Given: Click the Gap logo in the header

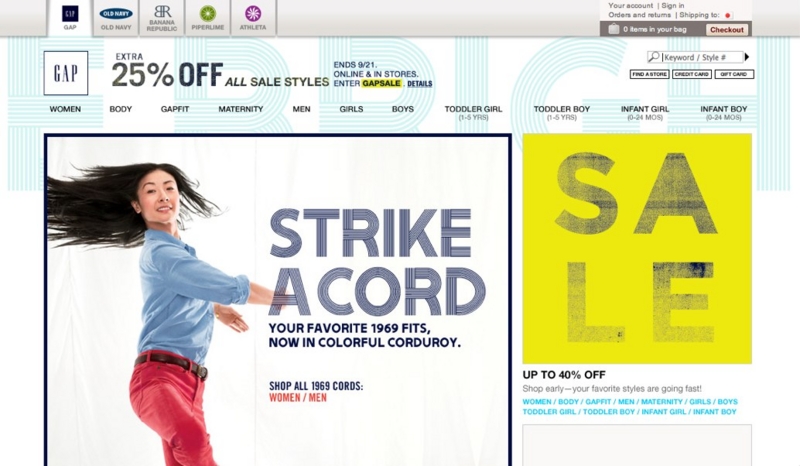Looking at the screenshot, I should 66,73.
